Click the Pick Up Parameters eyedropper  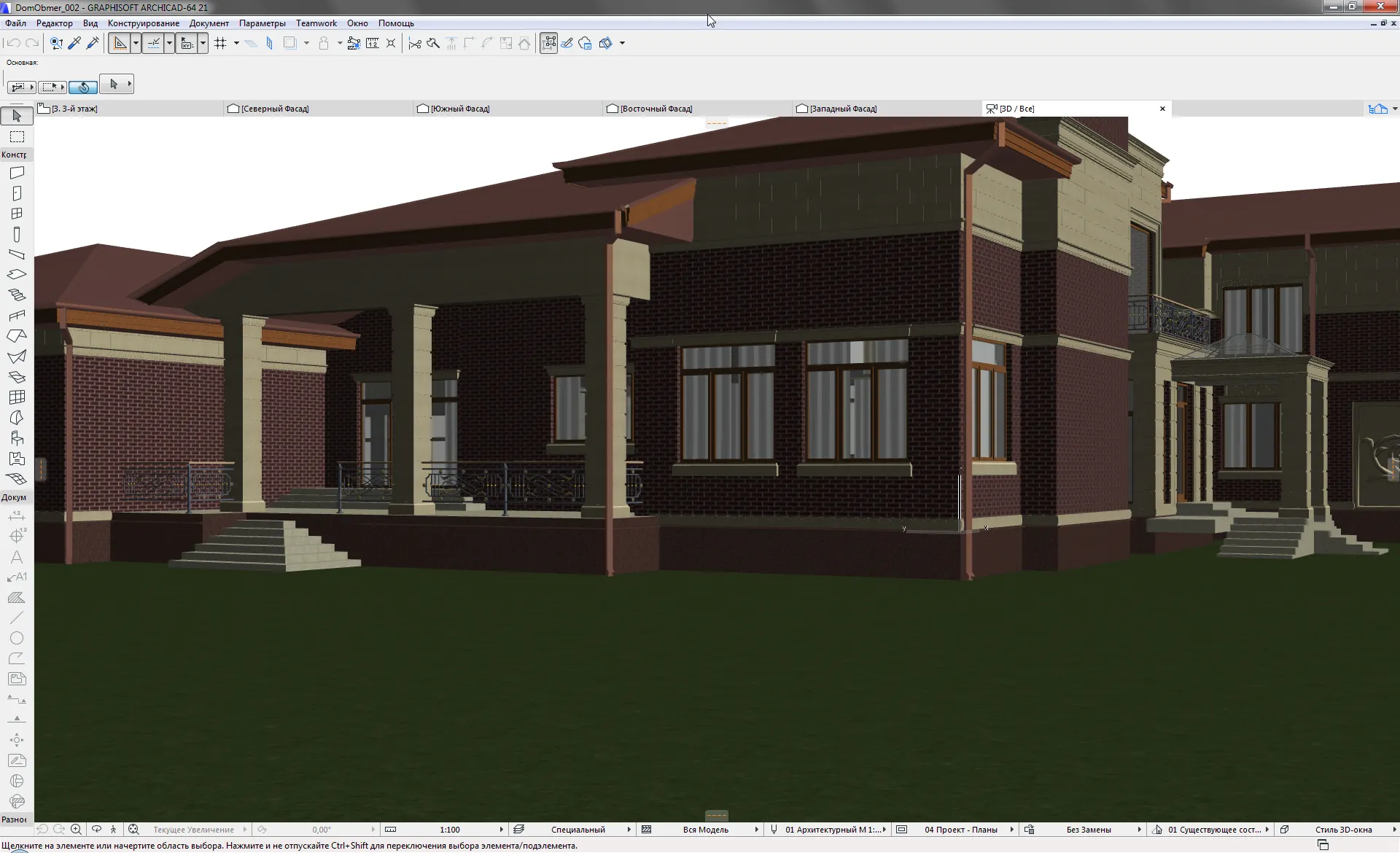(x=74, y=43)
